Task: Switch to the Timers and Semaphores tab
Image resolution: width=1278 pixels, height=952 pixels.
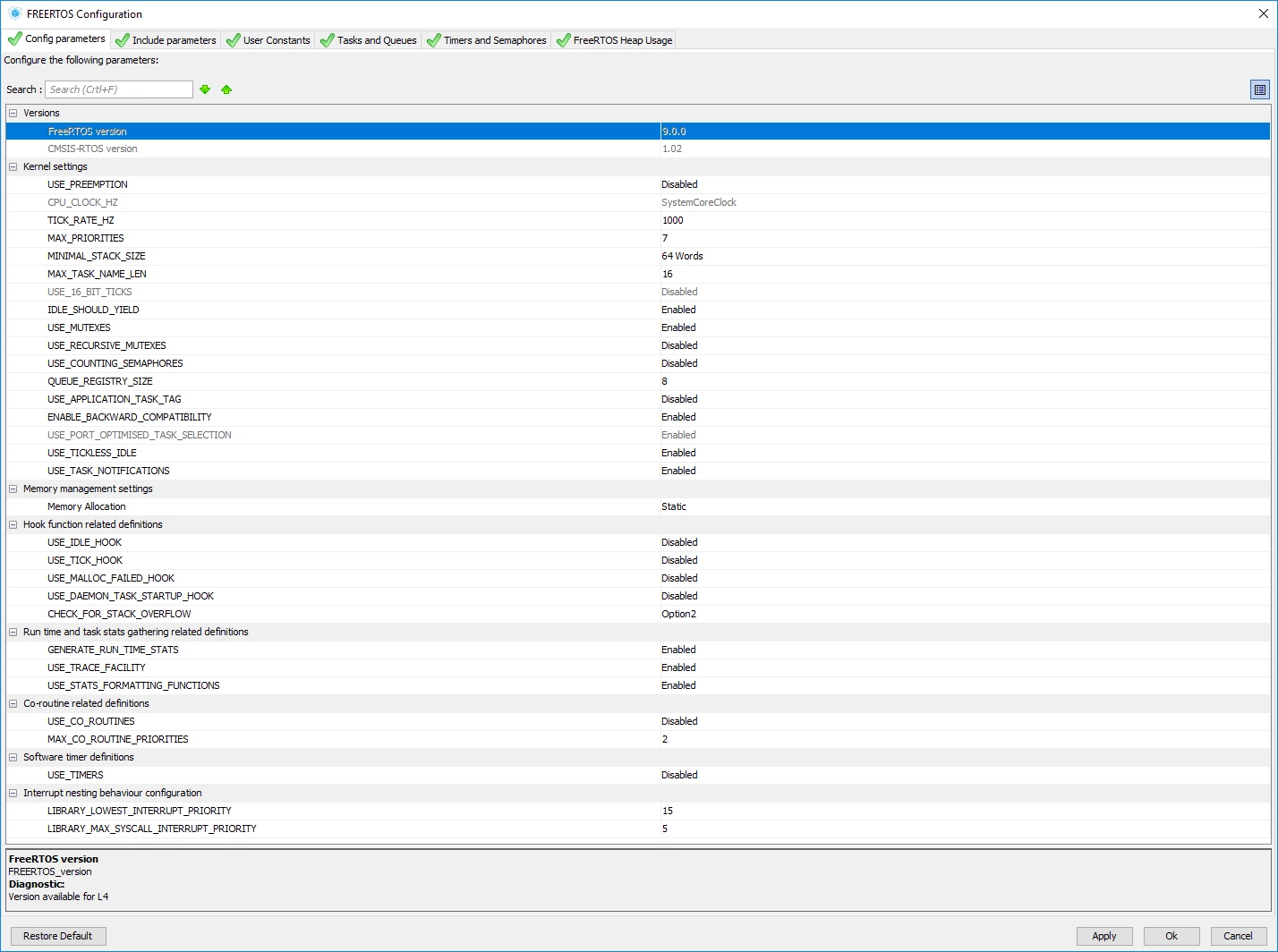Action: (x=486, y=40)
